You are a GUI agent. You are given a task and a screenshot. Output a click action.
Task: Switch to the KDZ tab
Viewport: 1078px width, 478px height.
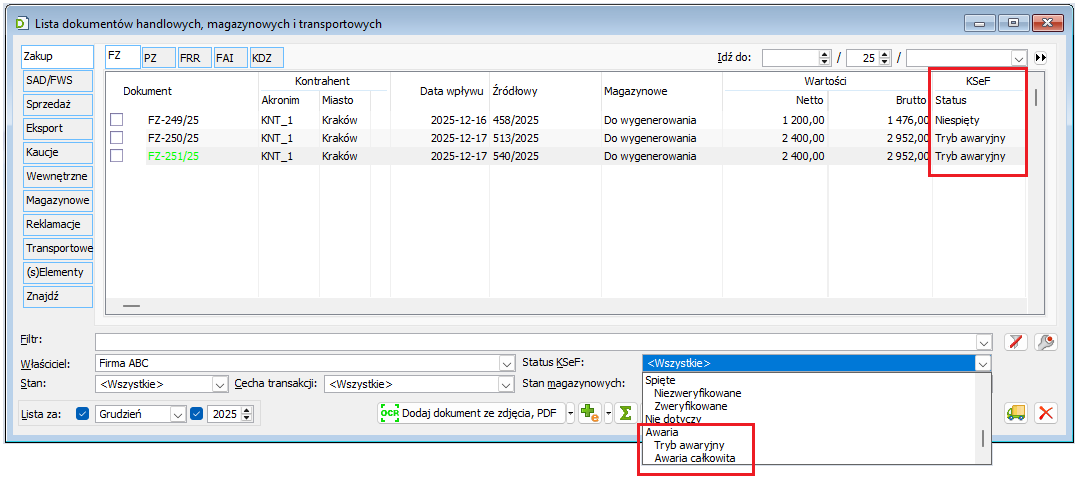(x=267, y=58)
